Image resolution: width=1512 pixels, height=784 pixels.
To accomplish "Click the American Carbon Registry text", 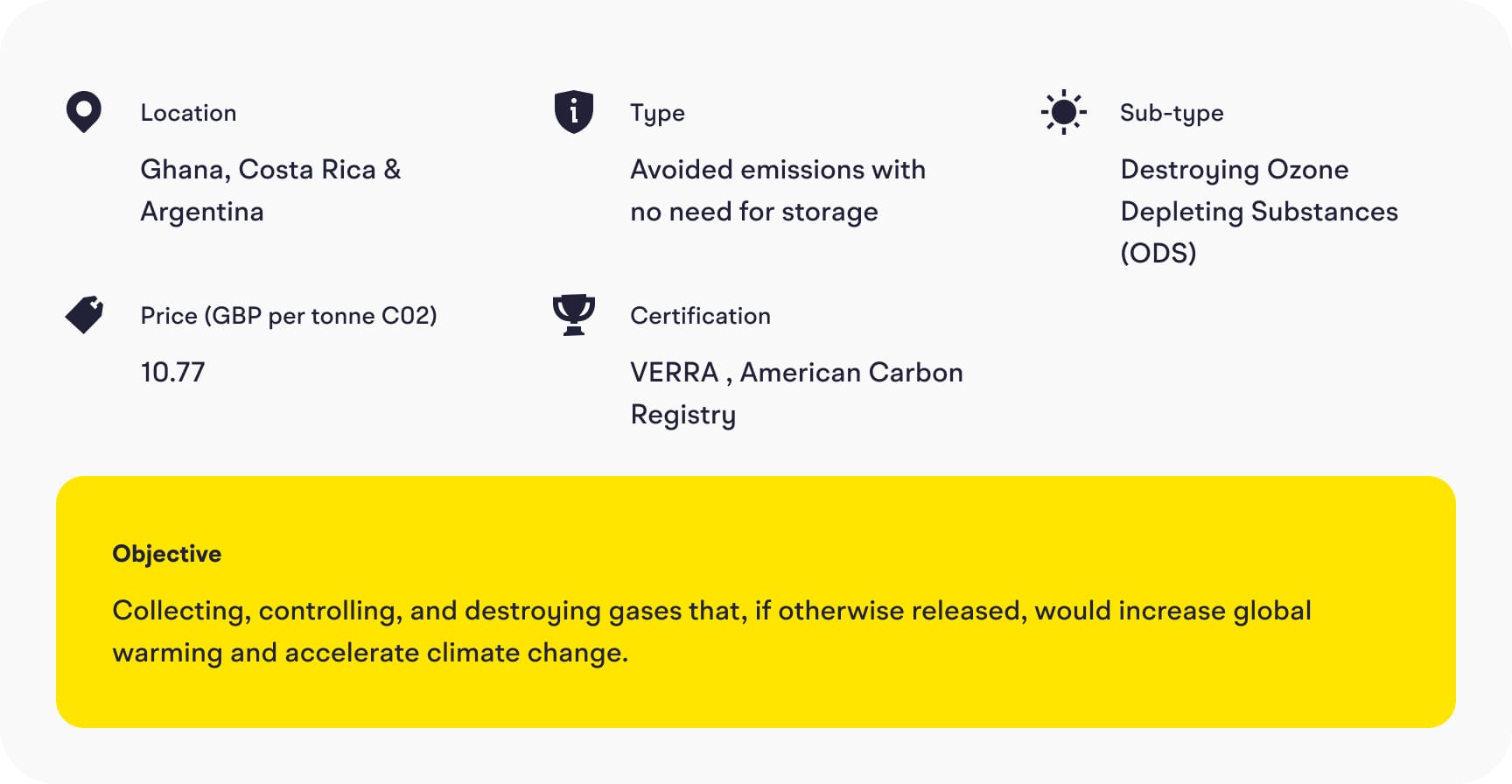I will 850,373.
